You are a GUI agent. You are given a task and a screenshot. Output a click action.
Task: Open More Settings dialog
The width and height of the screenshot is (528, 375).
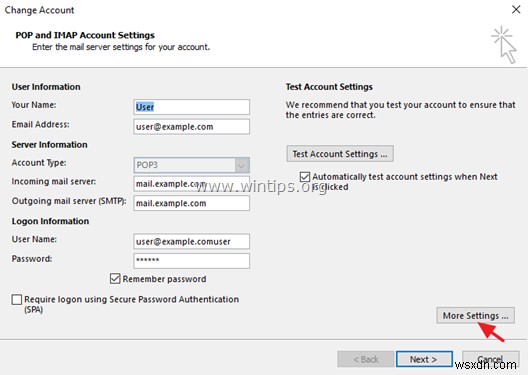pyautogui.click(x=475, y=315)
